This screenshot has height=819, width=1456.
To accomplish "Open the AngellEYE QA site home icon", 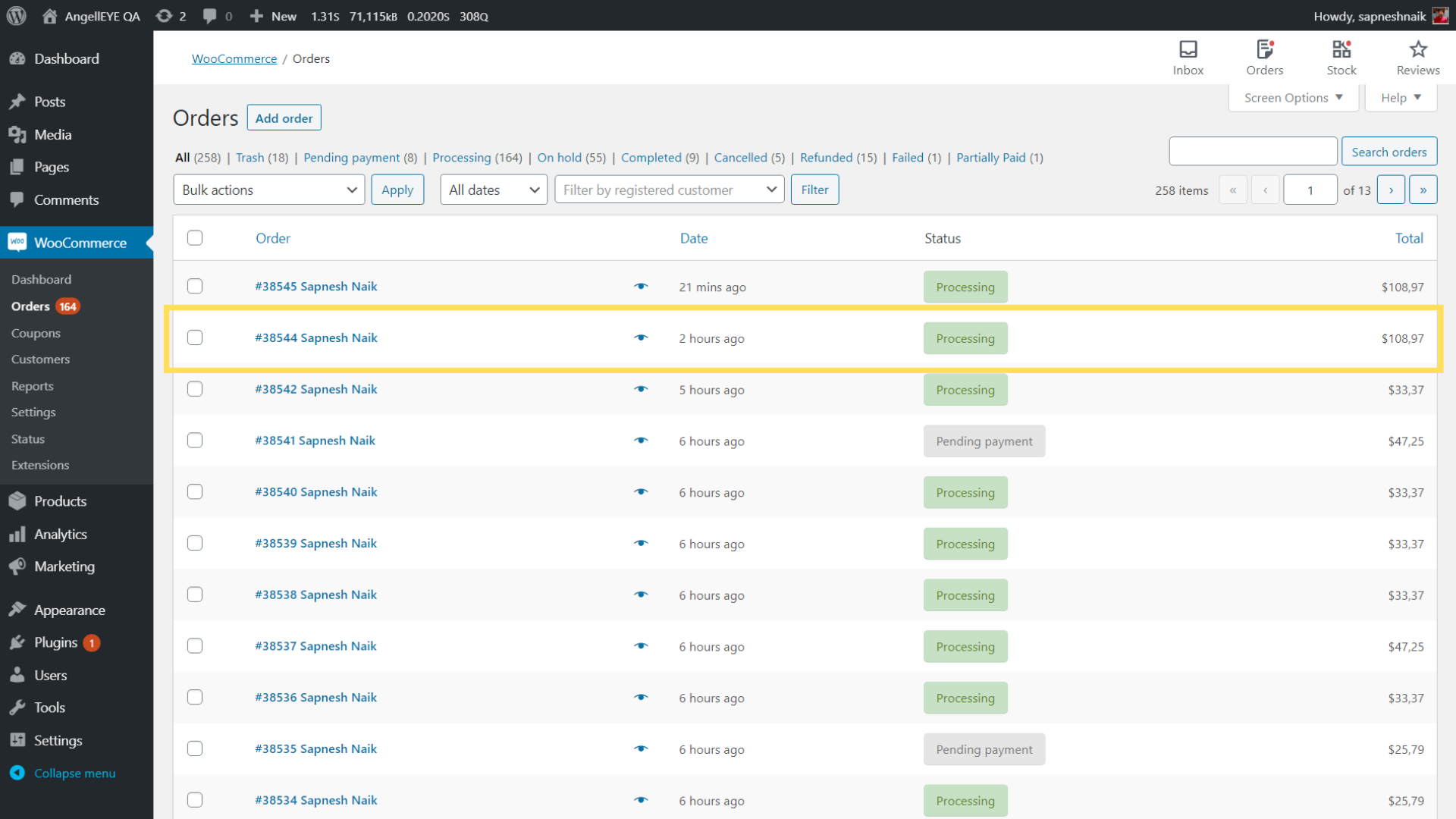I will [x=50, y=16].
